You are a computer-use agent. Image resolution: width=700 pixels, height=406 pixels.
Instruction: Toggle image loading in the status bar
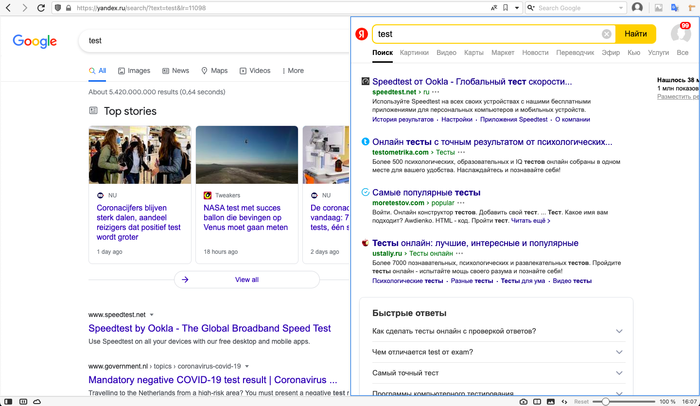point(549,400)
